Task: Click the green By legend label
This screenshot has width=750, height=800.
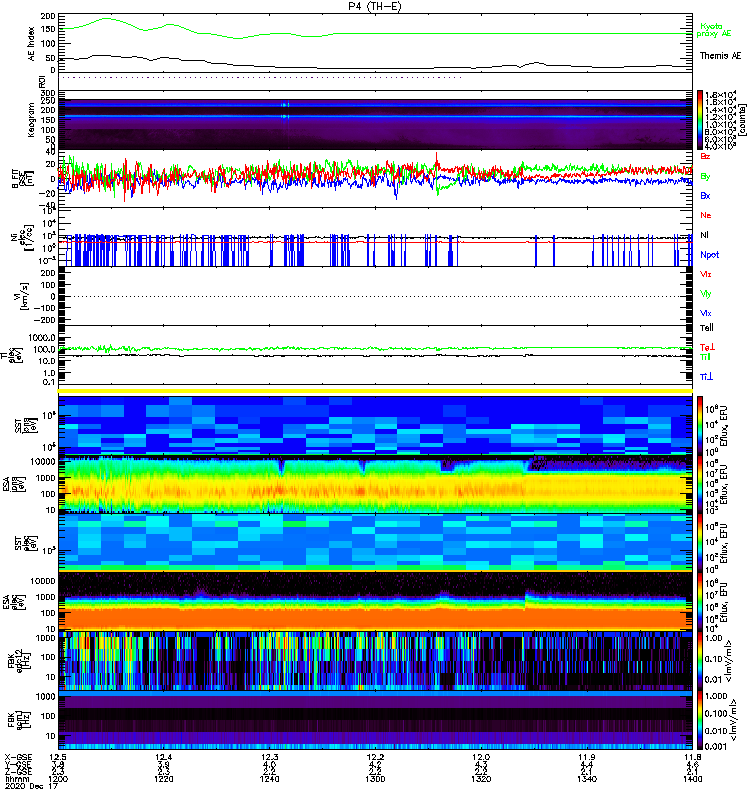Action: point(706,176)
